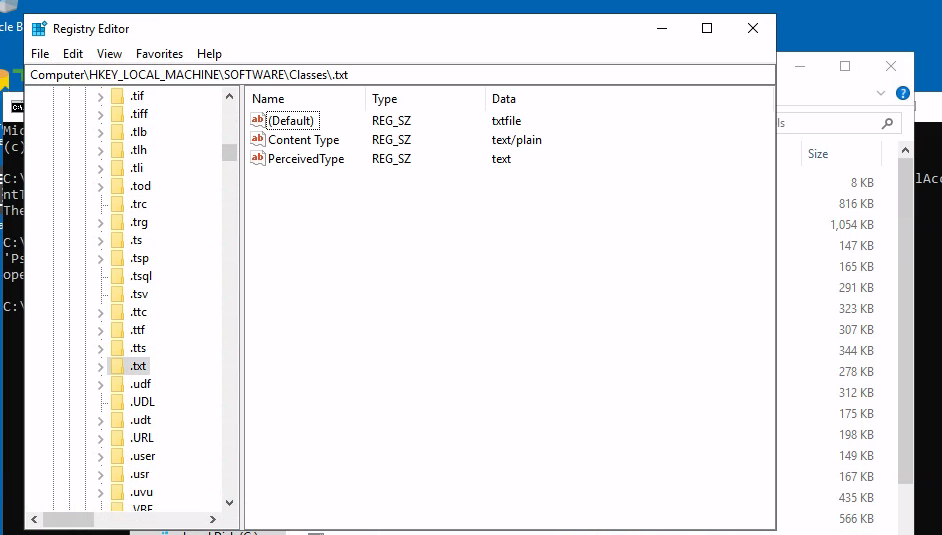Click the tree horizontal scroll right arrow
The image size is (942, 535).
pyautogui.click(x=212, y=519)
